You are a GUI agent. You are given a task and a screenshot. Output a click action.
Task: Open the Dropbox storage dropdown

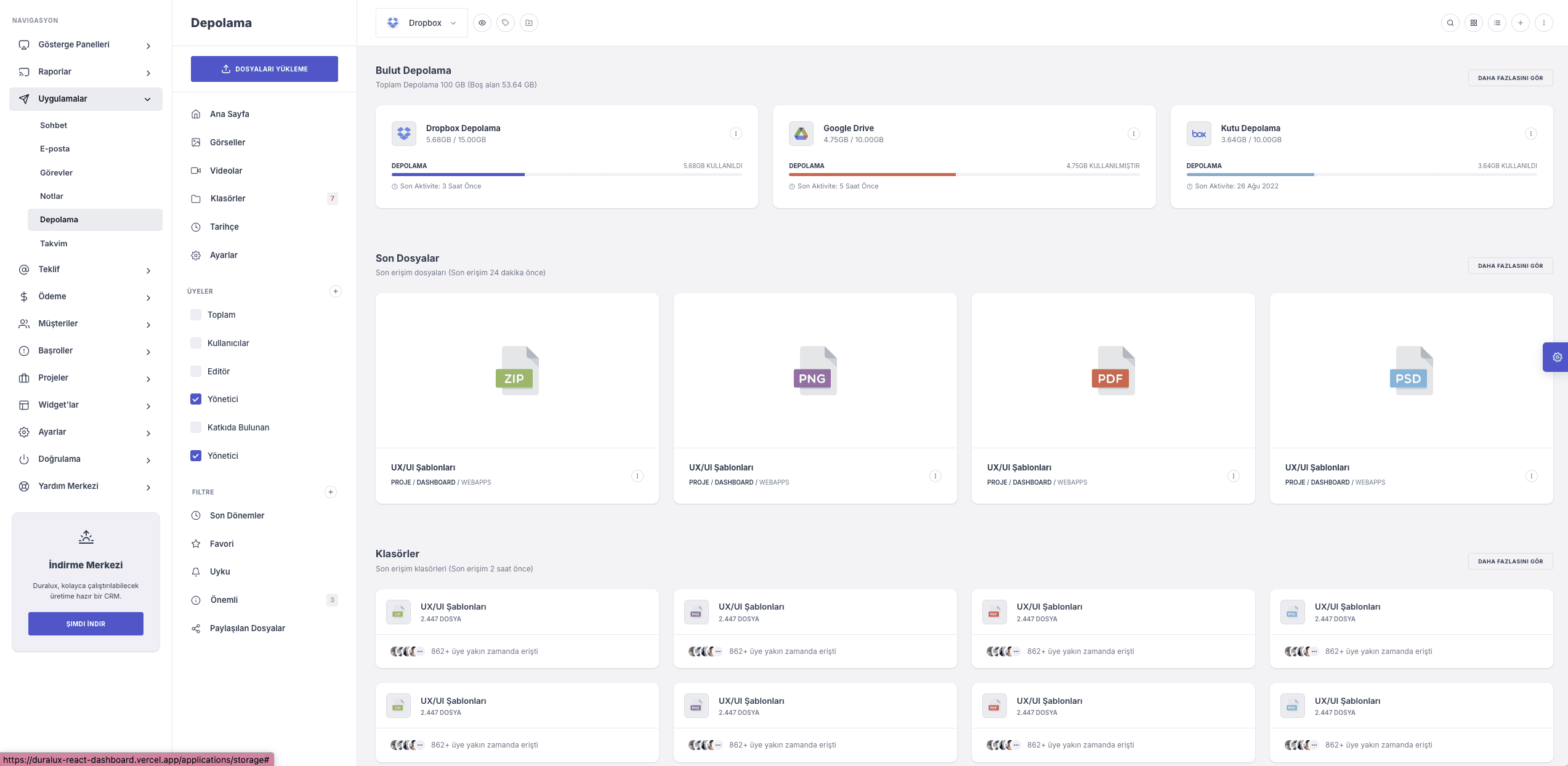point(422,23)
